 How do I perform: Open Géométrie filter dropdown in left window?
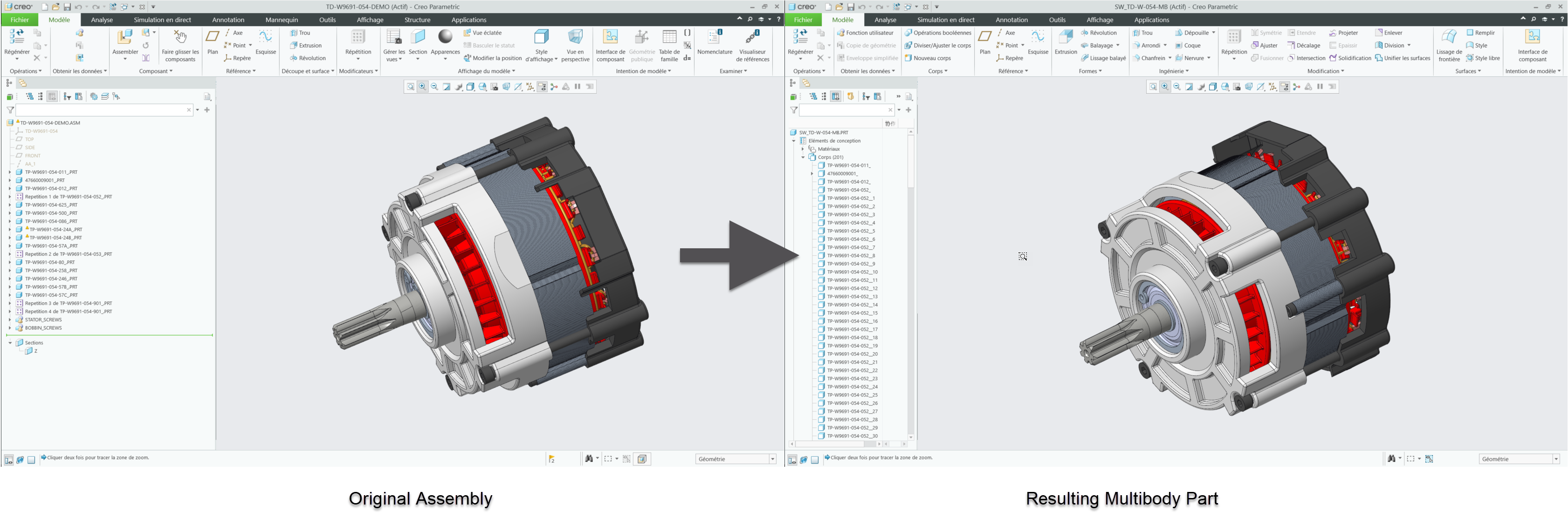[772, 459]
